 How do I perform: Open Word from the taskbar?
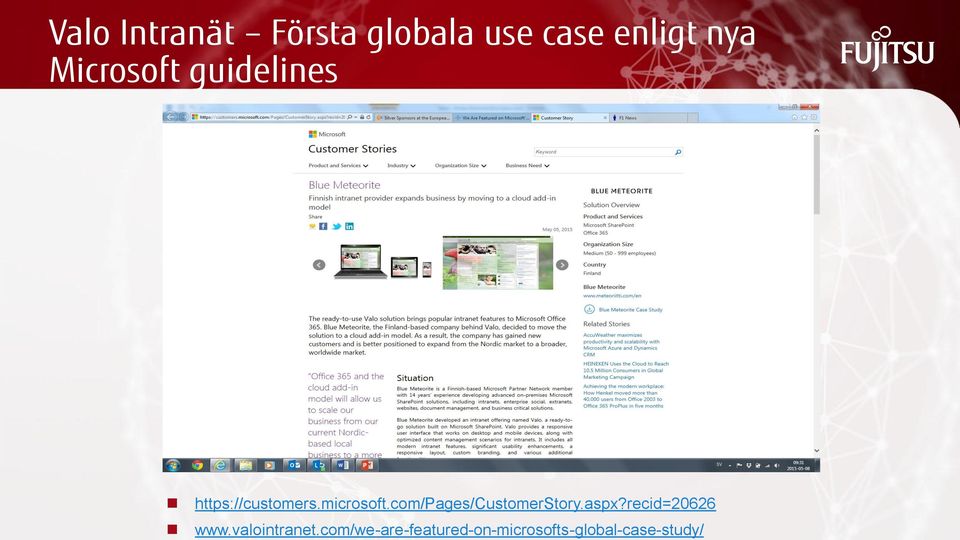(343, 465)
